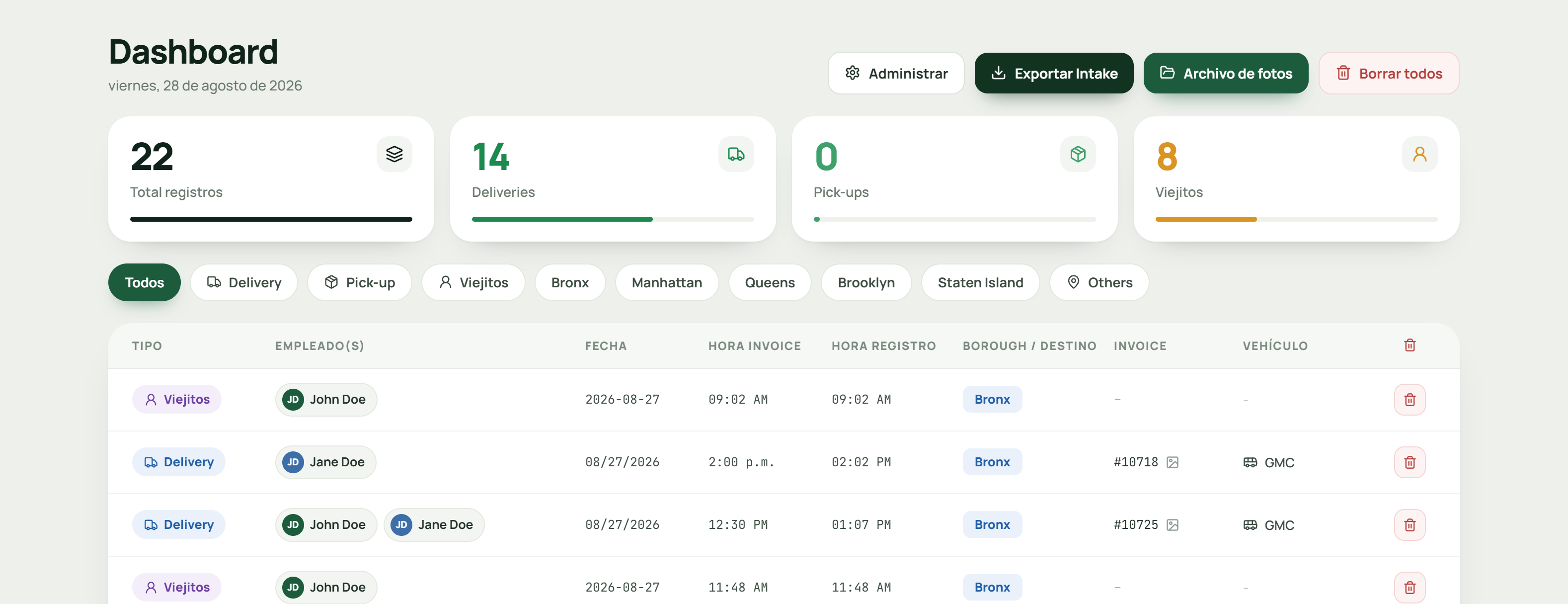Click Jane Doe chip in #10725 row
Image resolution: width=1568 pixels, height=604 pixels.
pyautogui.click(x=433, y=525)
